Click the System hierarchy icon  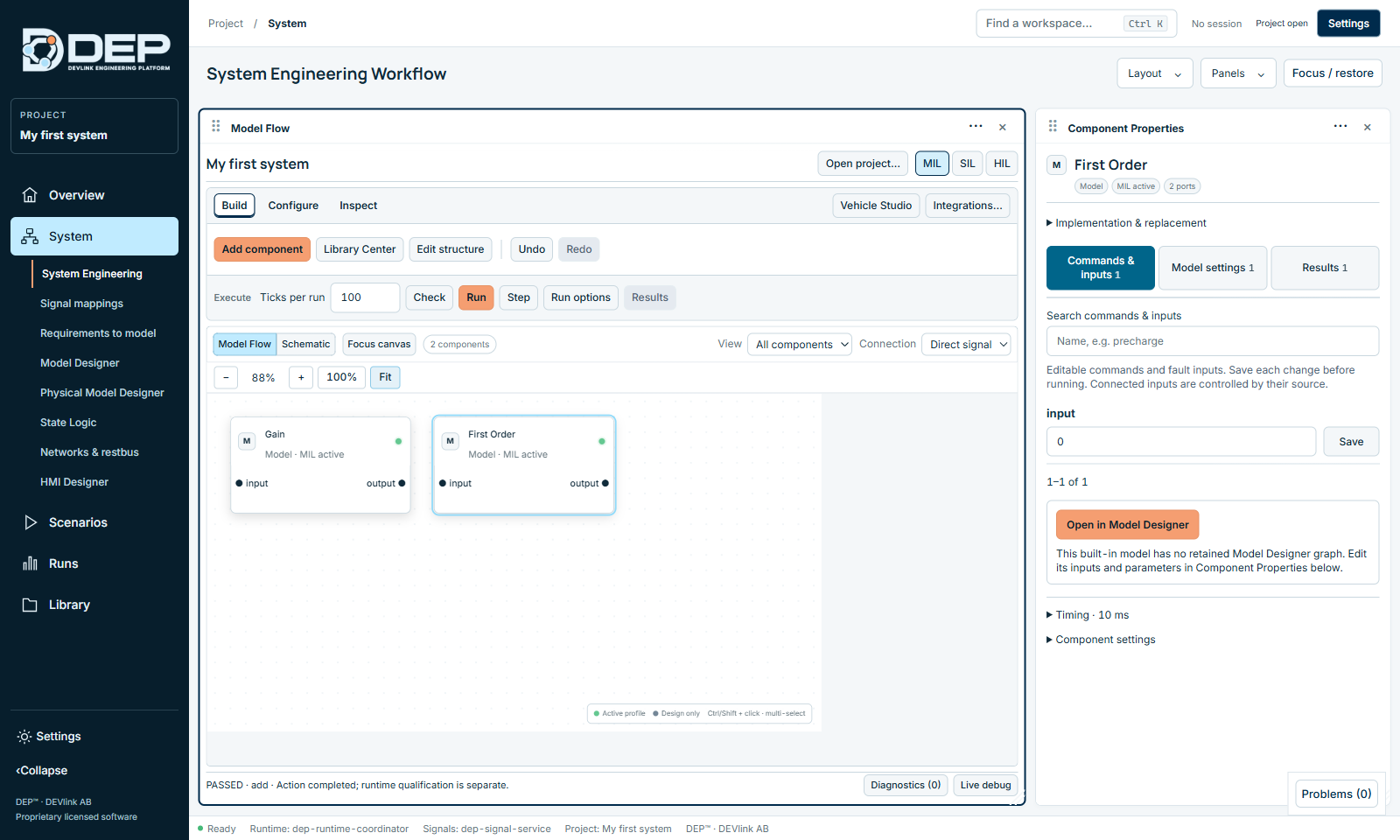coord(30,236)
